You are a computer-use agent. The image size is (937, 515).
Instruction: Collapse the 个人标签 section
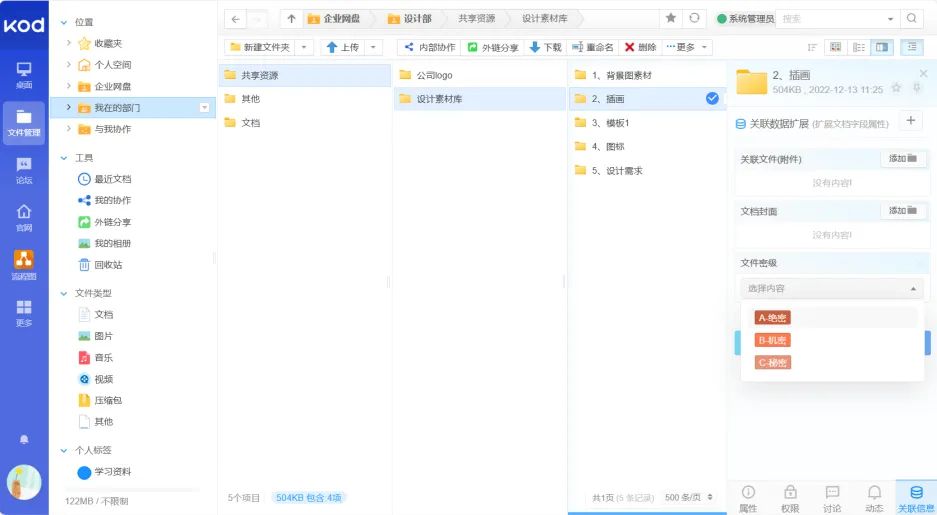coord(64,450)
